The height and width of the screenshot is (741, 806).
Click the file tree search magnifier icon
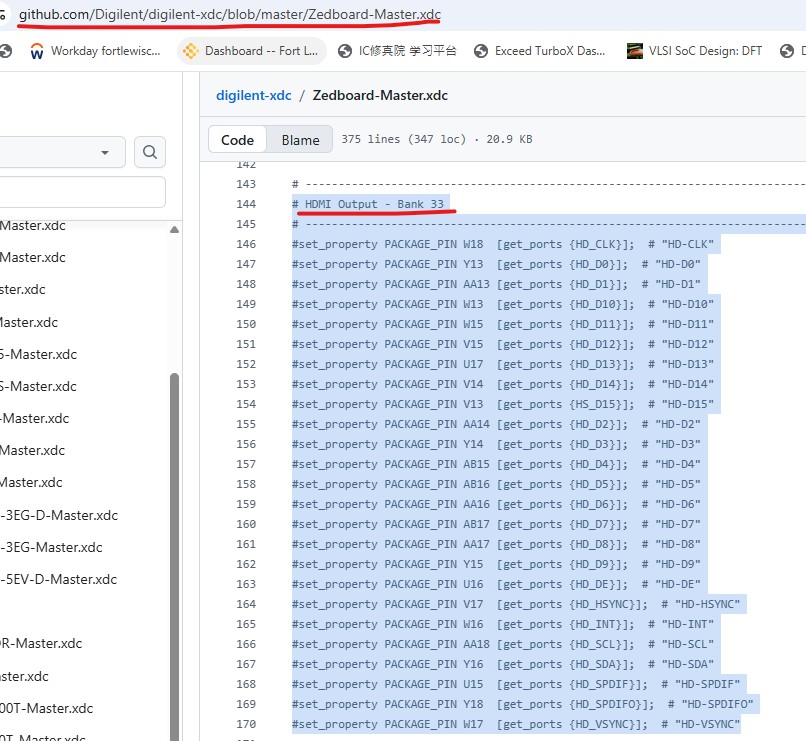click(150, 152)
